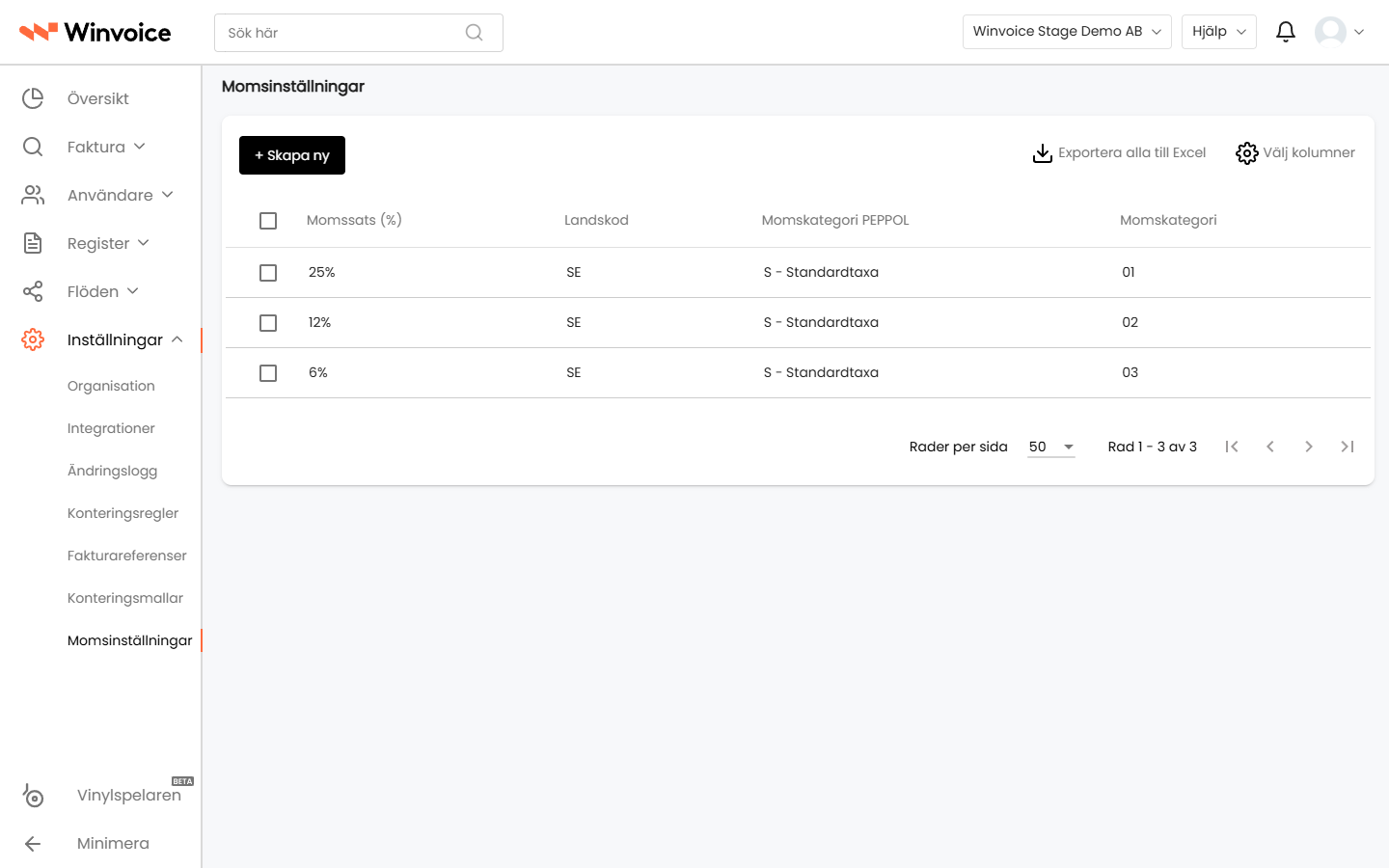
Task: Click the Register document icon
Action: point(33,243)
